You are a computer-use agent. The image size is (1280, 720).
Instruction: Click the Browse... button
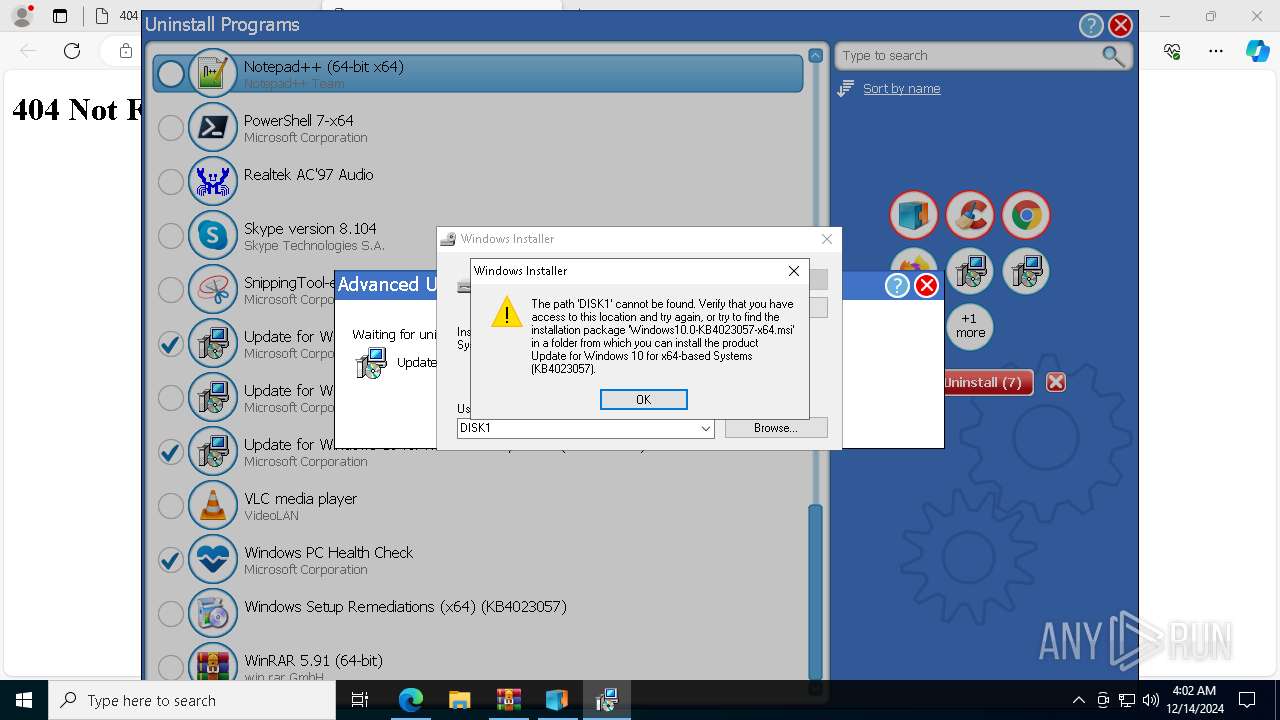click(x=776, y=428)
